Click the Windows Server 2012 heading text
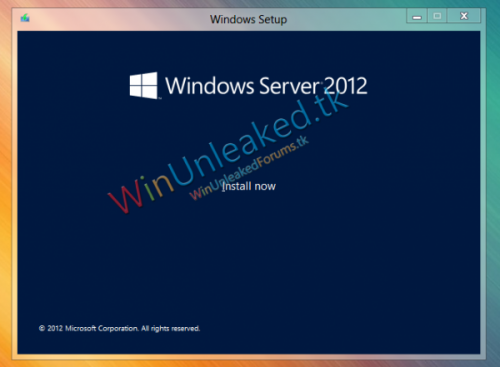 coord(266,86)
